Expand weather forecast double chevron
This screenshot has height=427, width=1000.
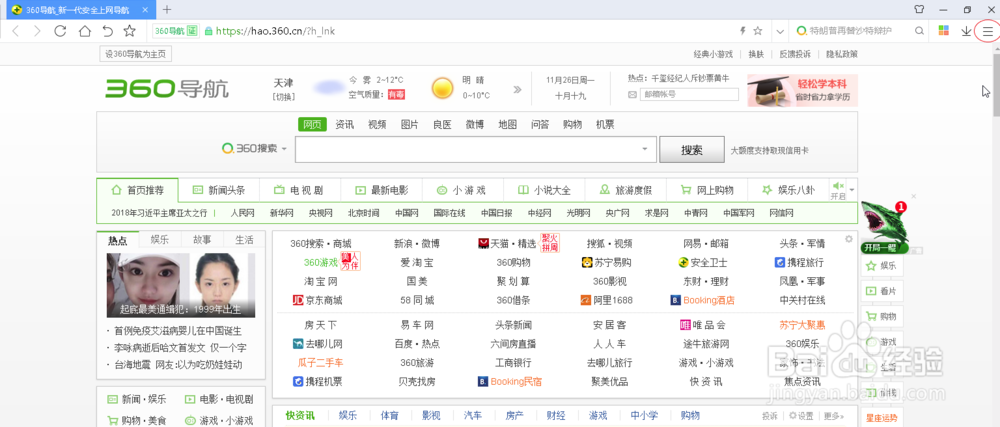pos(517,89)
